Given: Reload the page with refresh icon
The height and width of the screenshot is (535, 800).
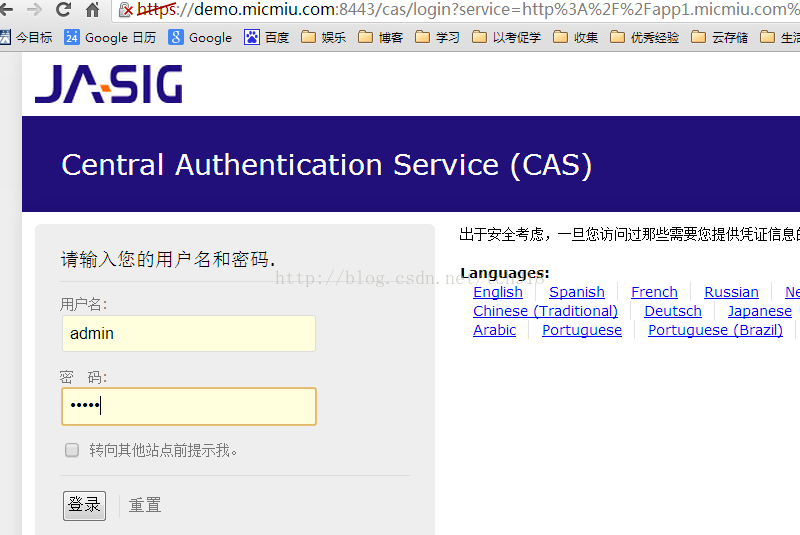Looking at the screenshot, I should click(x=63, y=9).
